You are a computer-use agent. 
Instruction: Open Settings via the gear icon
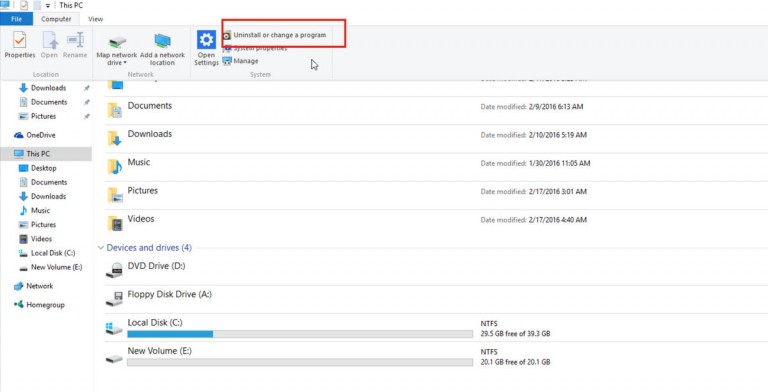[x=206, y=40]
